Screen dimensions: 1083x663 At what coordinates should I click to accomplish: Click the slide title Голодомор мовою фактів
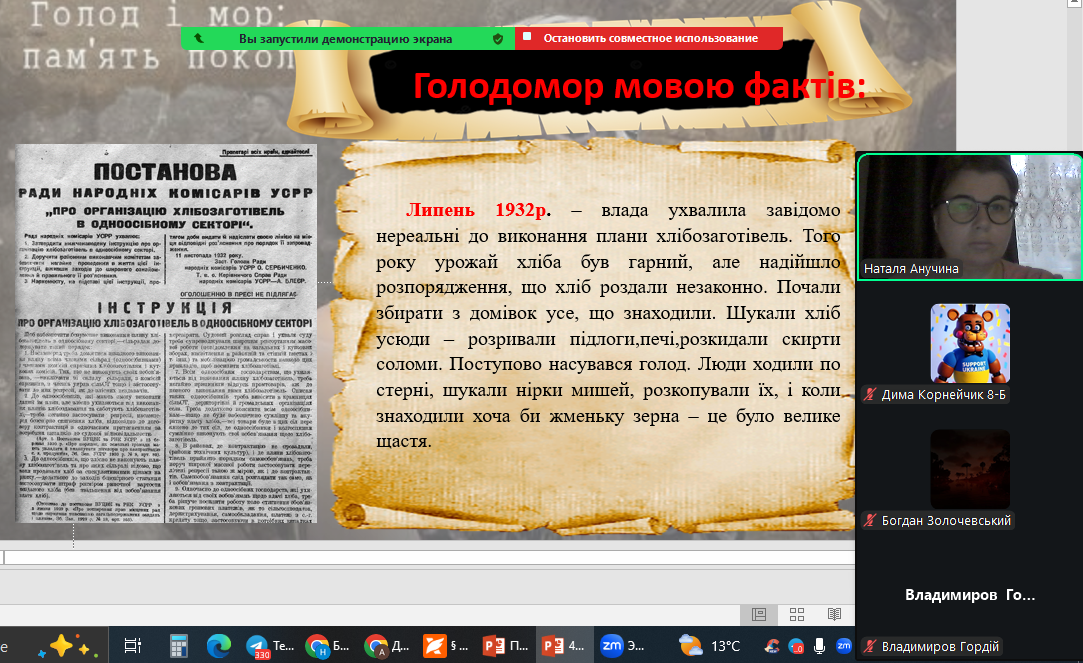[639, 87]
